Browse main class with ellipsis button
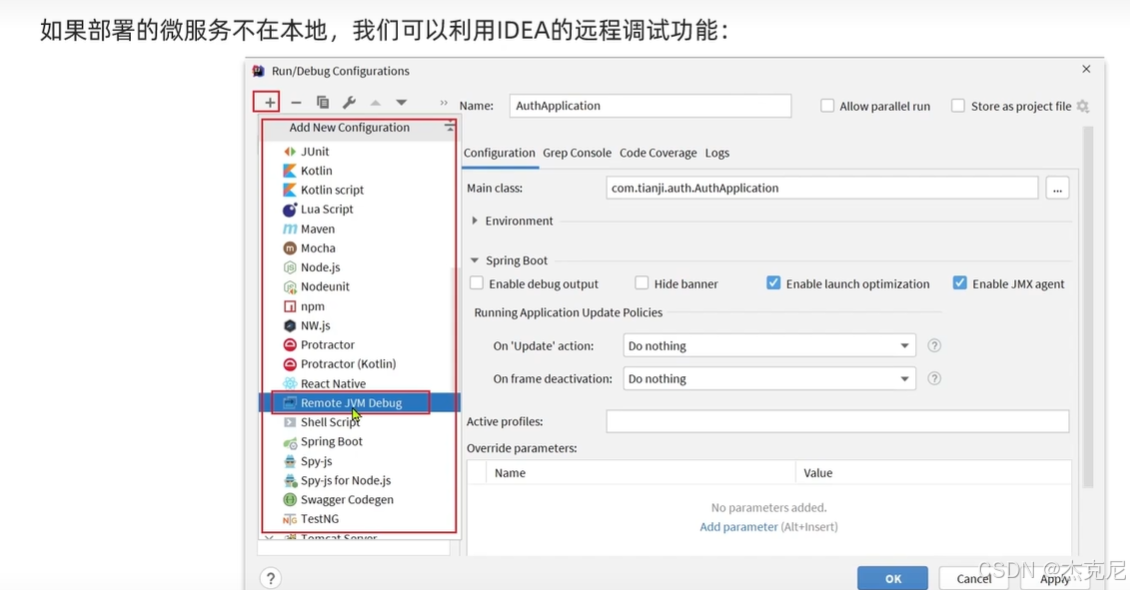Viewport: 1130px width, 590px height. [1057, 188]
